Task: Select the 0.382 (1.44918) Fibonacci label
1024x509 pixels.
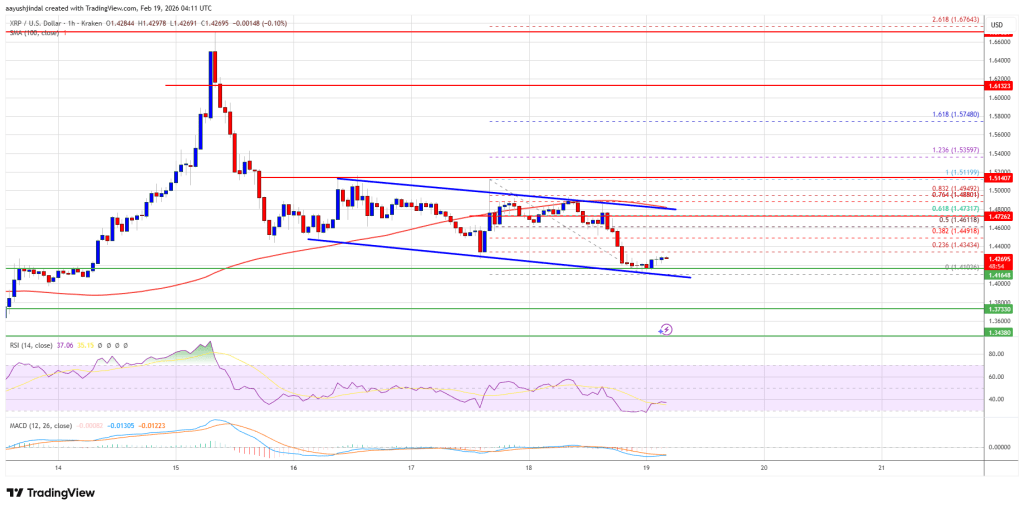Action: pyautogui.click(x=957, y=231)
